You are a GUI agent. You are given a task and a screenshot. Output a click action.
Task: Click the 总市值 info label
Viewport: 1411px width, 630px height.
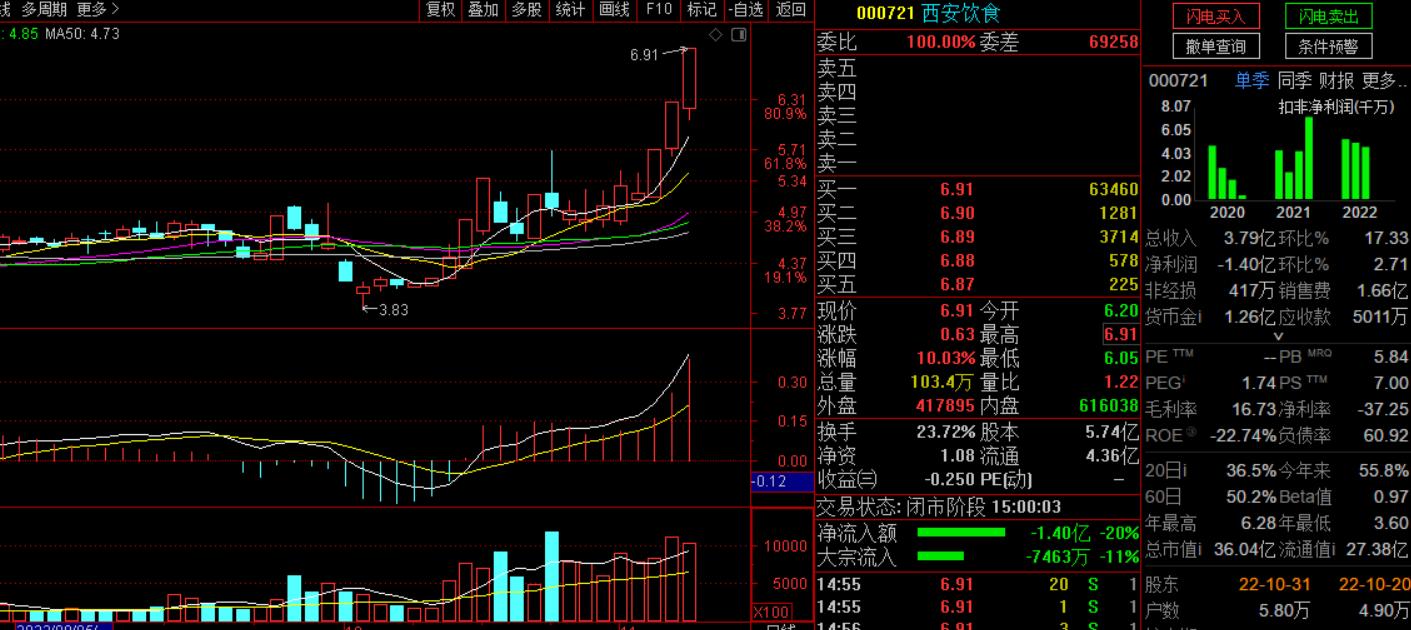coord(1174,549)
